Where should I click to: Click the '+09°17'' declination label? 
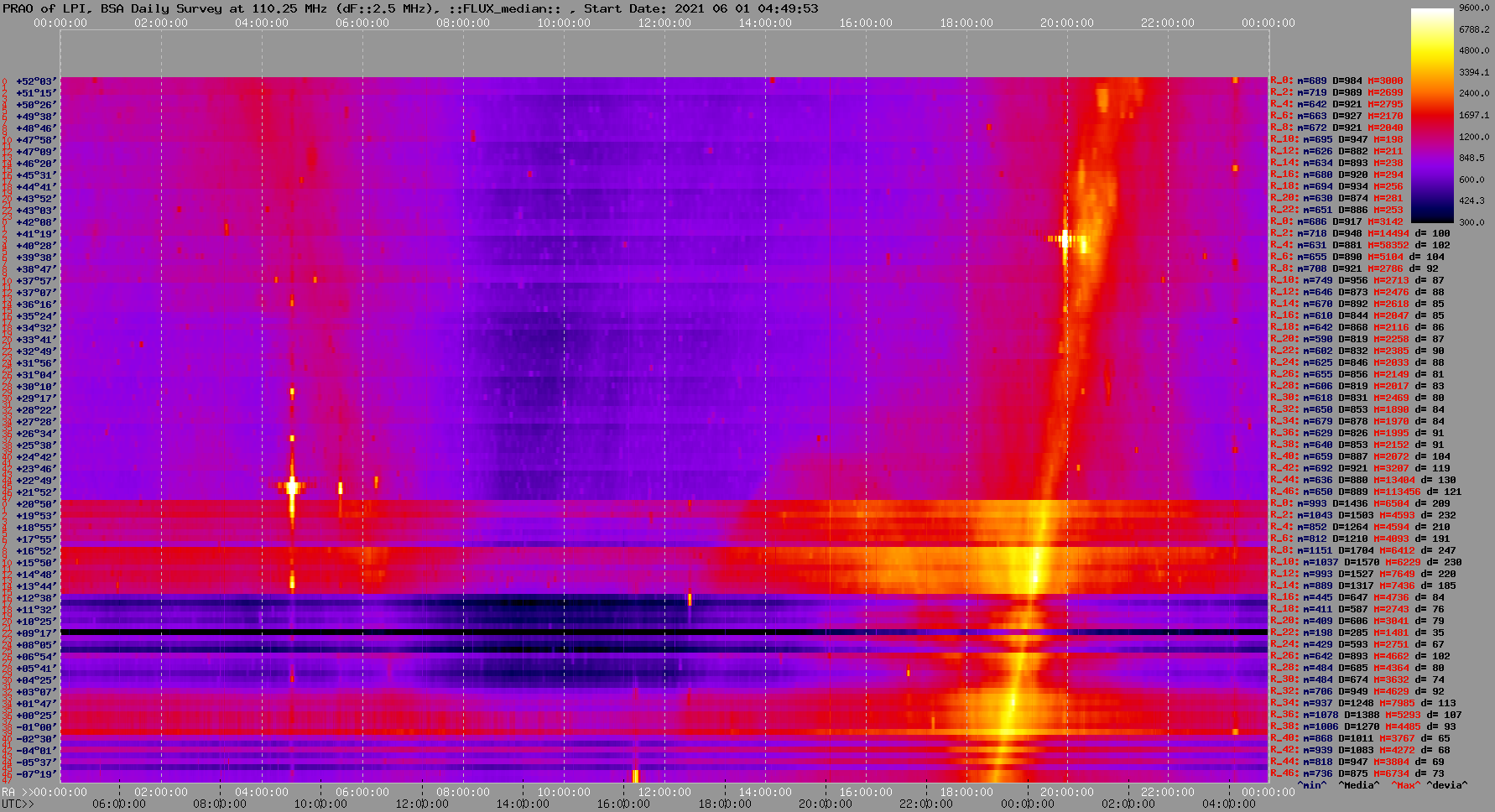[x=36, y=633]
